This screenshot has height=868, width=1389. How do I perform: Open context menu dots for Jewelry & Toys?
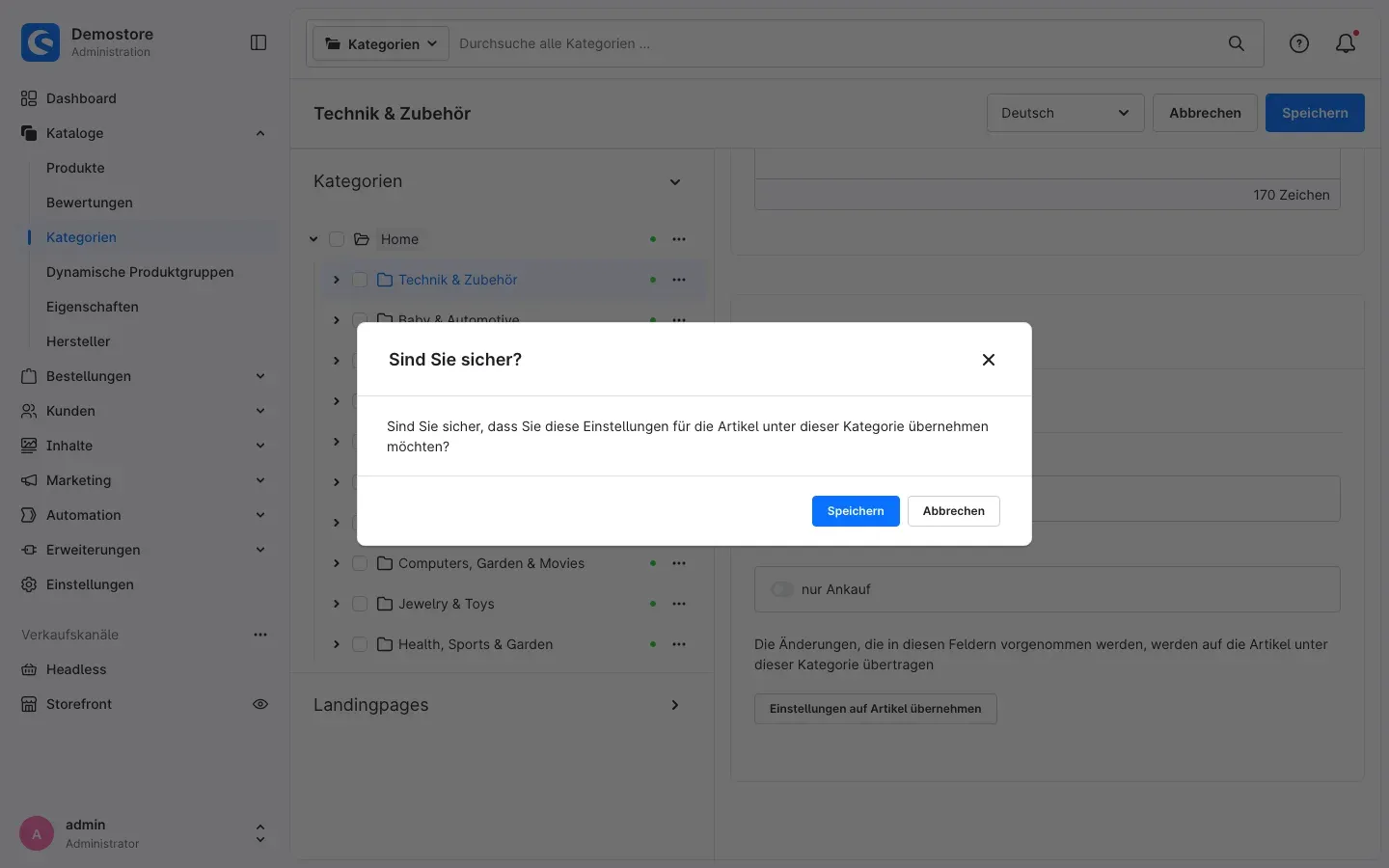[x=679, y=604]
